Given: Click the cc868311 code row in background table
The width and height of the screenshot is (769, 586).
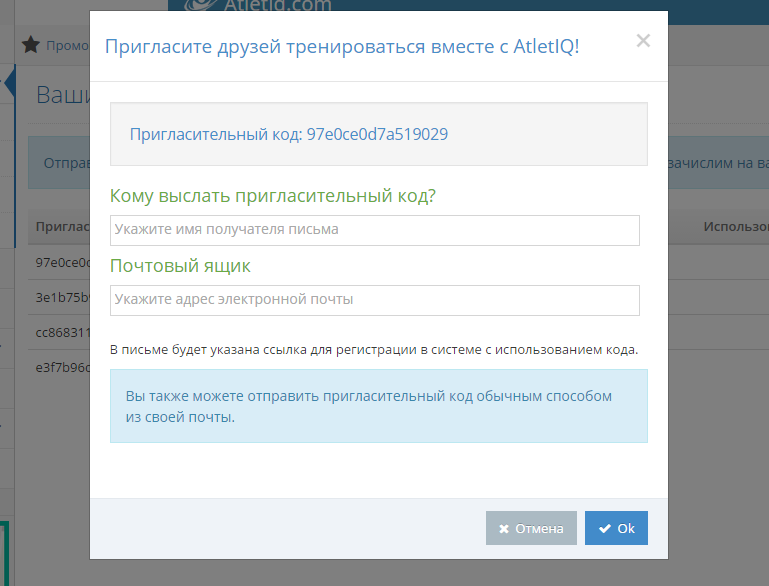Looking at the screenshot, I should point(62,332).
